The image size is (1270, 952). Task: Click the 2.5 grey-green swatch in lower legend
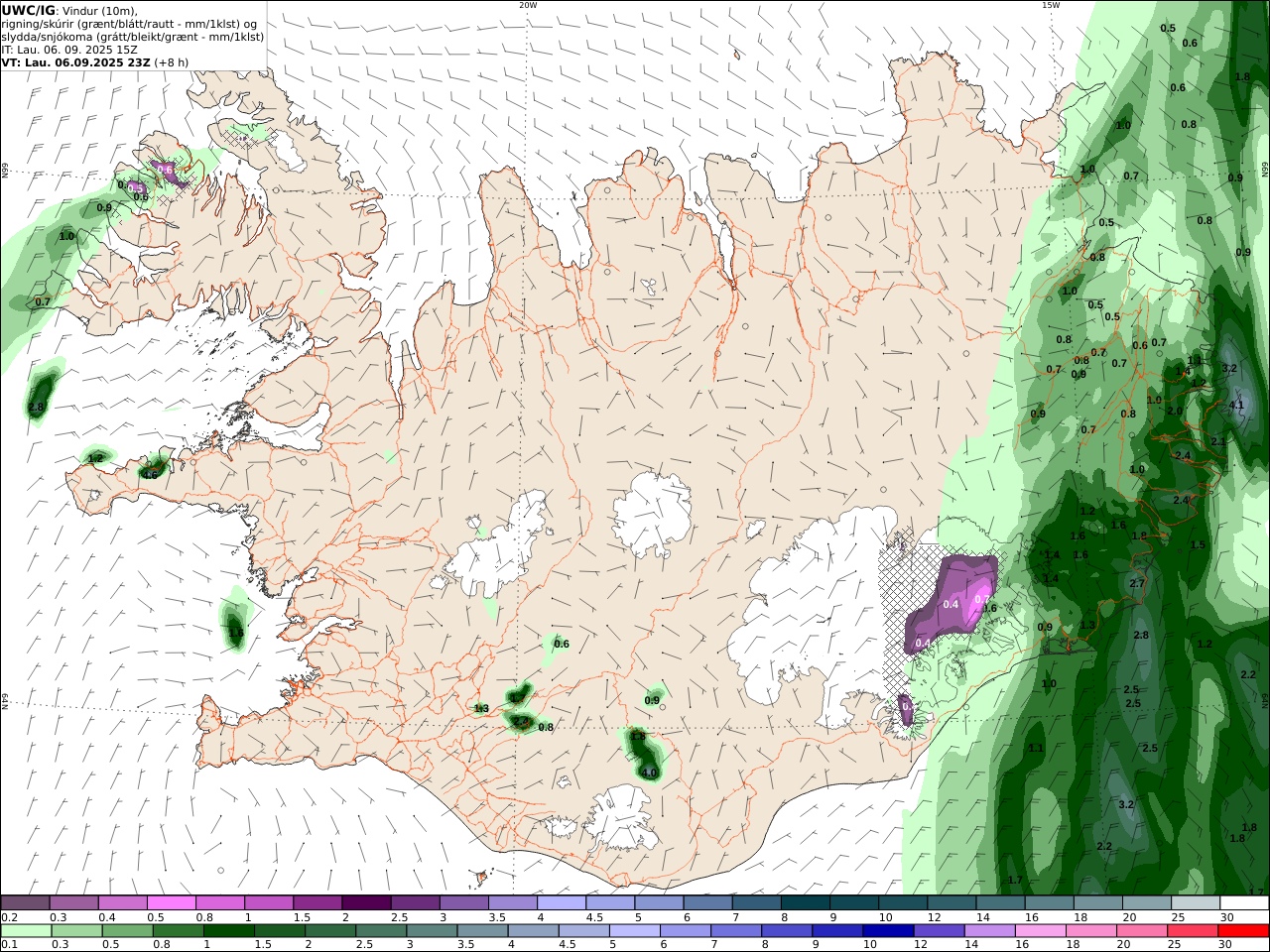point(381,931)
